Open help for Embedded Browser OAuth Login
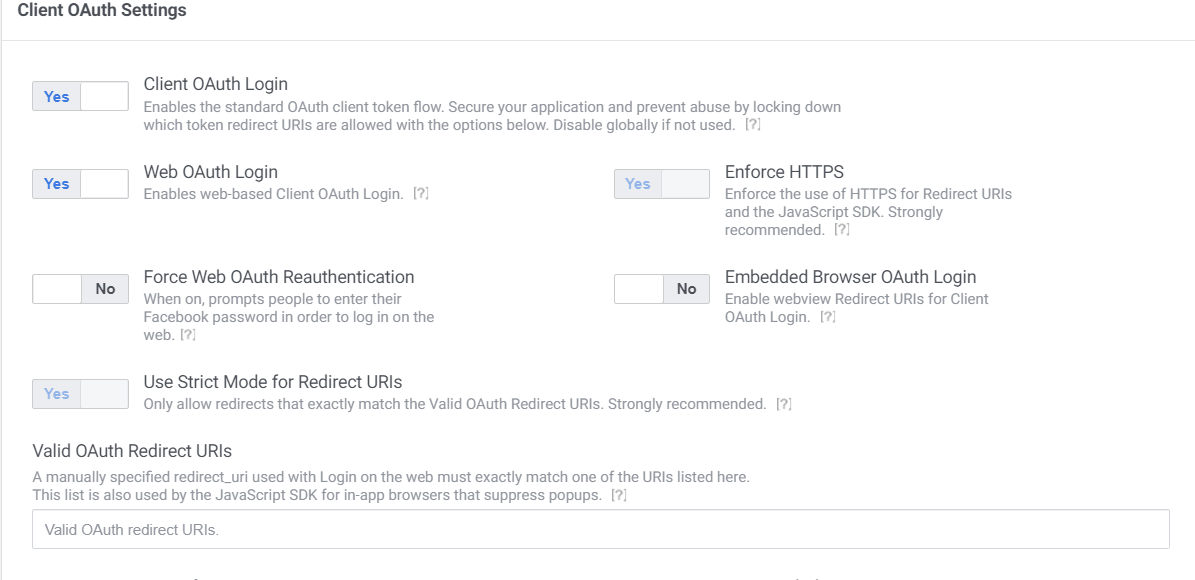This screenshot has height=580, width=1195. point(827,317)
